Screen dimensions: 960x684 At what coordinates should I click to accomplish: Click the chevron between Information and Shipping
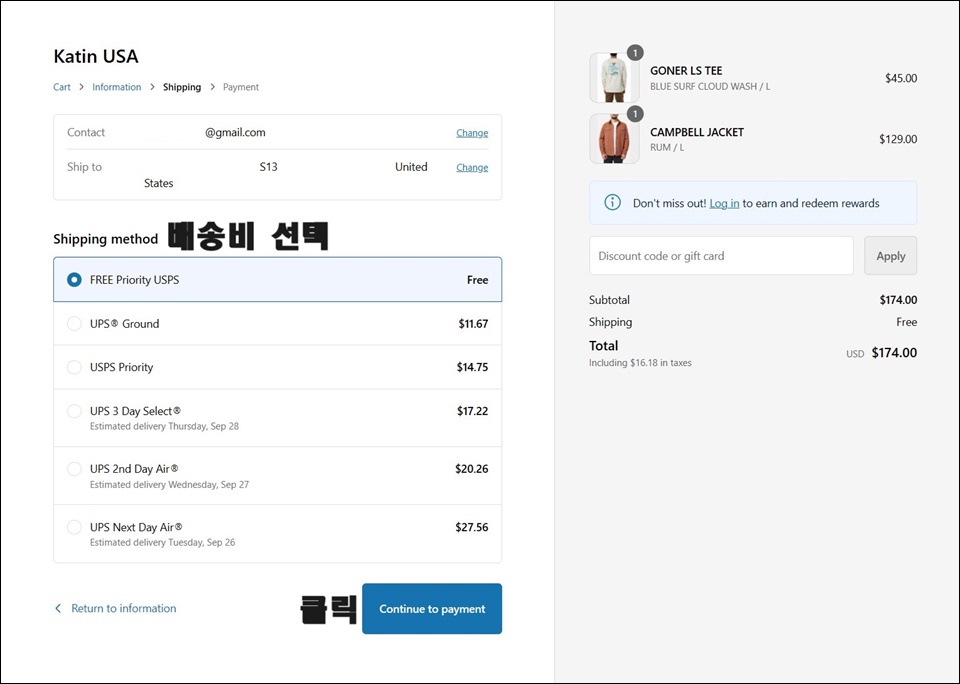[152, 87]
